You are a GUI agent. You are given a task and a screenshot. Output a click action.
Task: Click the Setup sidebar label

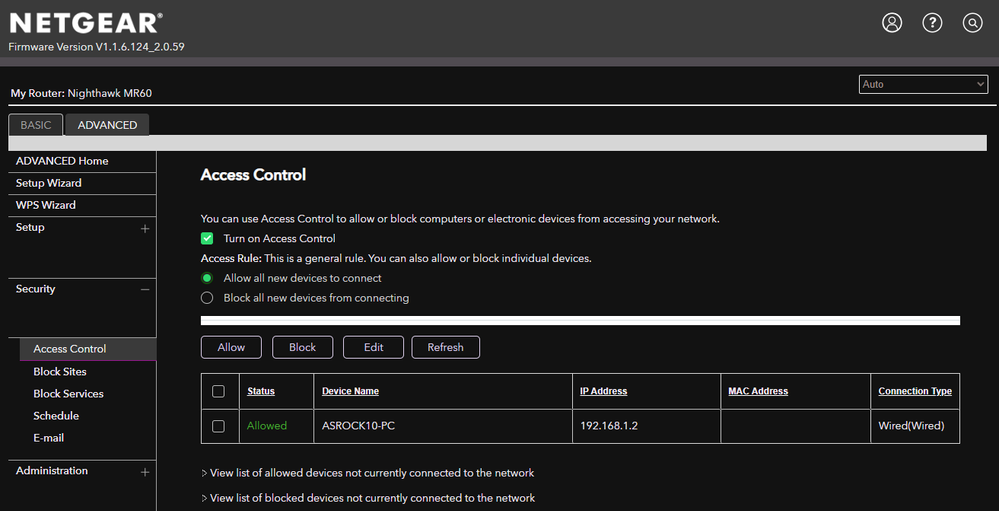pos(30,227)
